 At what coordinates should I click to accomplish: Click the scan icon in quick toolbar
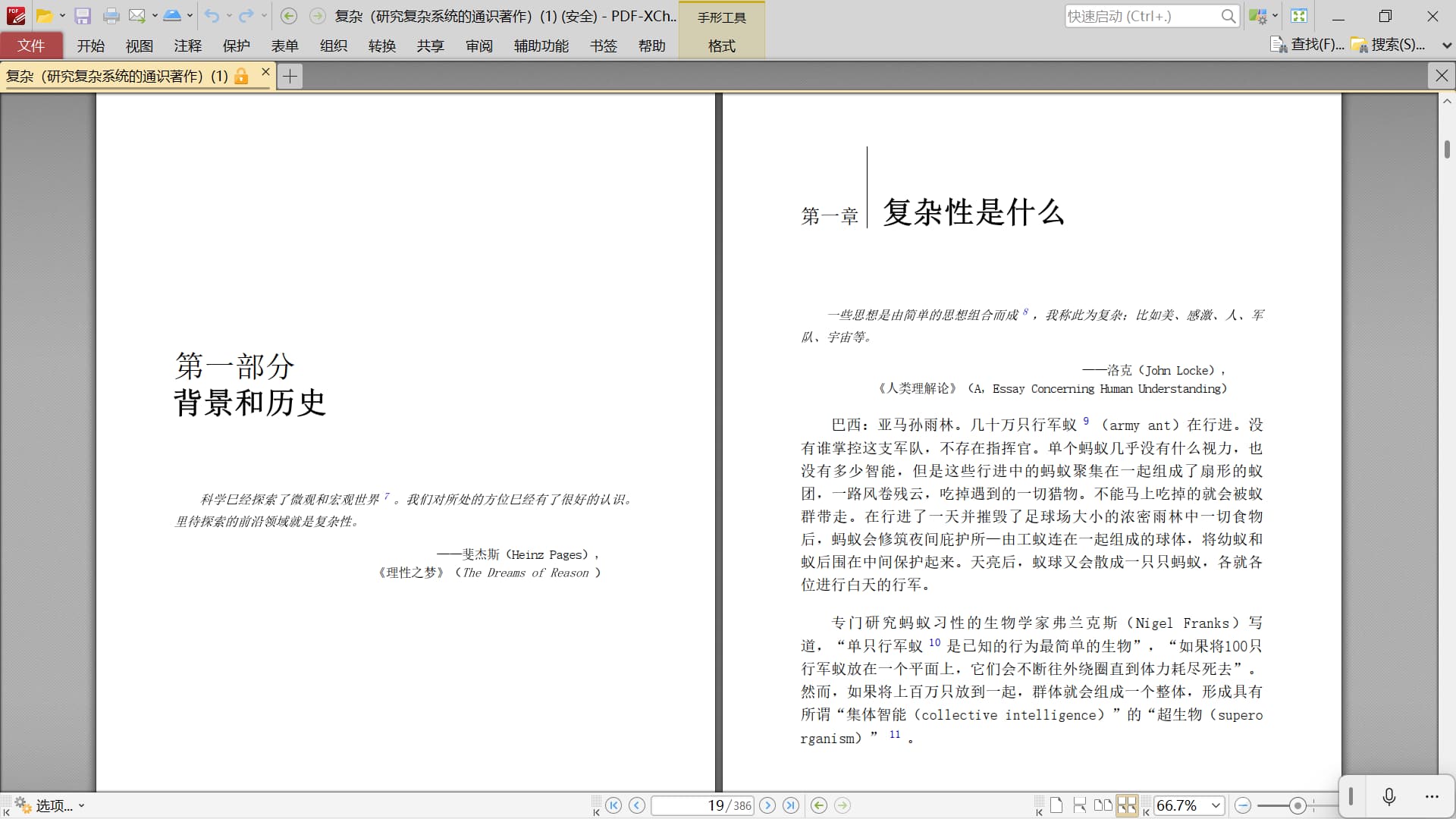coord(172,16)
